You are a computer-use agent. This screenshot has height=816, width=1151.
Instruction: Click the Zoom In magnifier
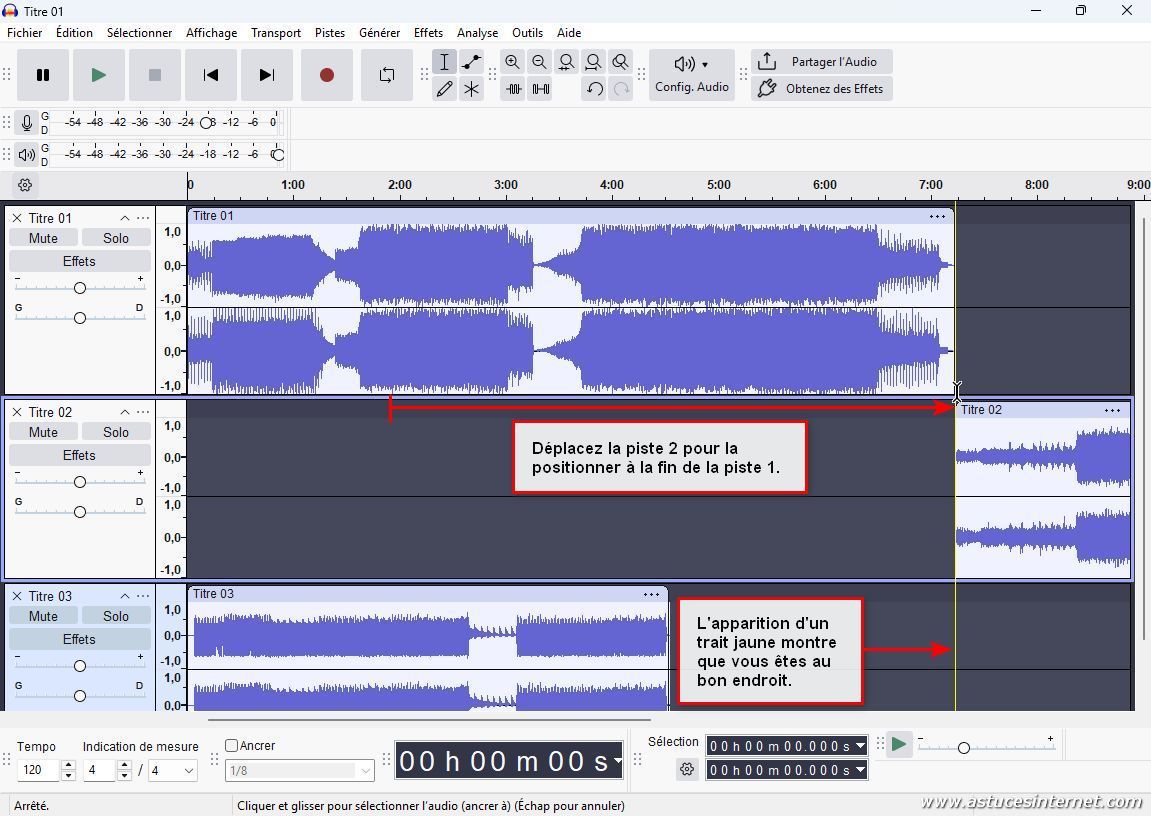[512, 62]
